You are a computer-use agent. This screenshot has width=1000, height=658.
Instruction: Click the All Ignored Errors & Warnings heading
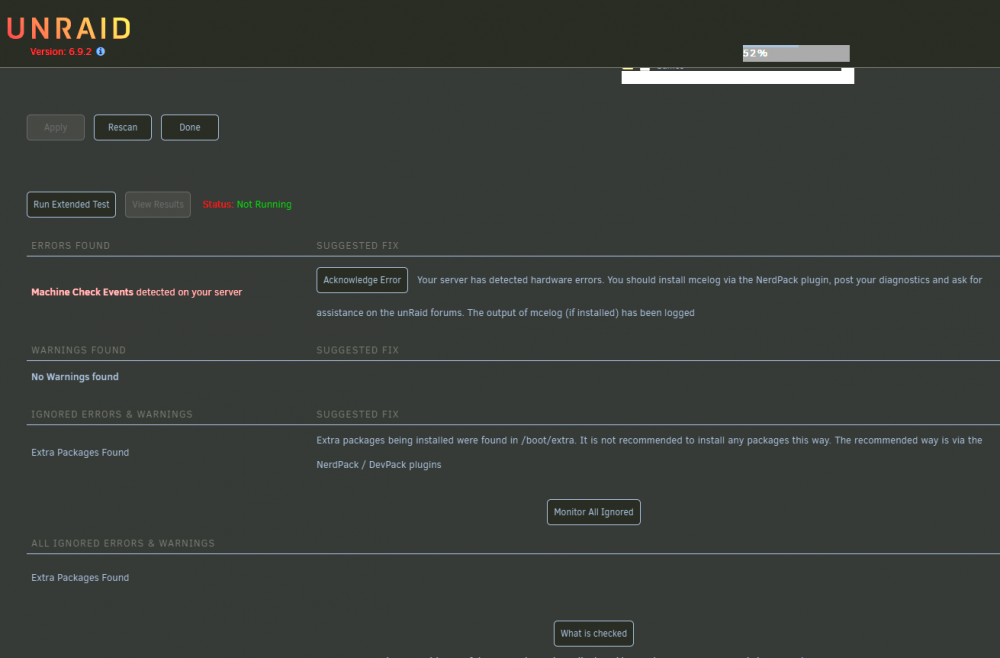tap(123, 543)
